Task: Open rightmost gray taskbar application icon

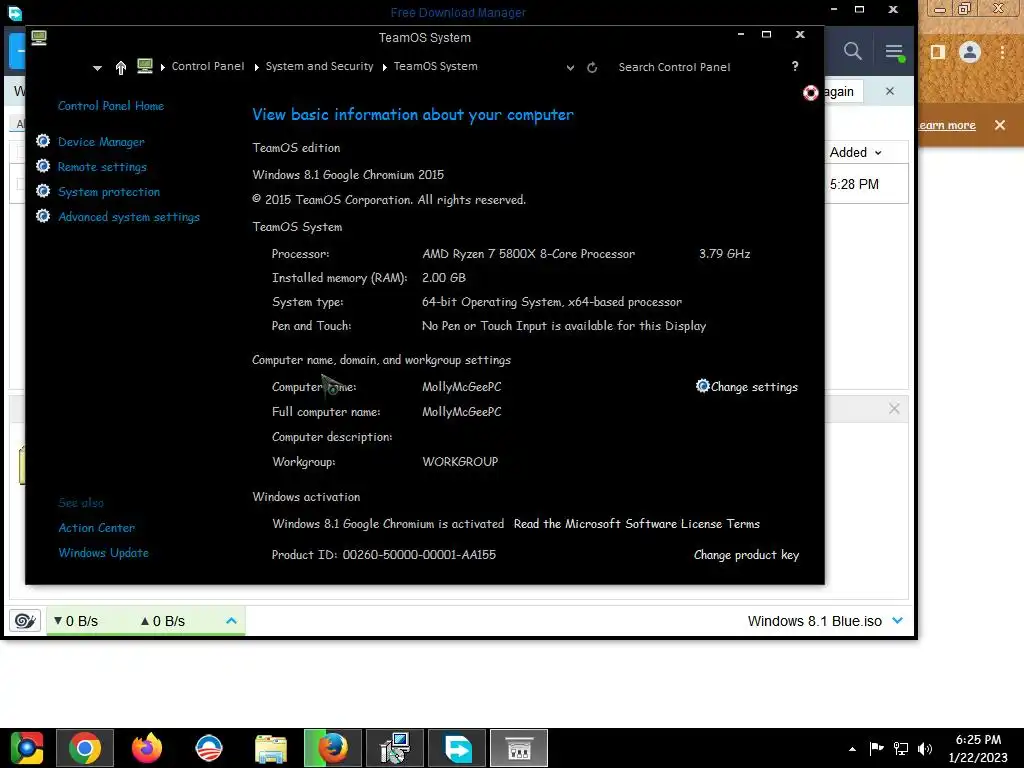Action: [x=519, y=748]
